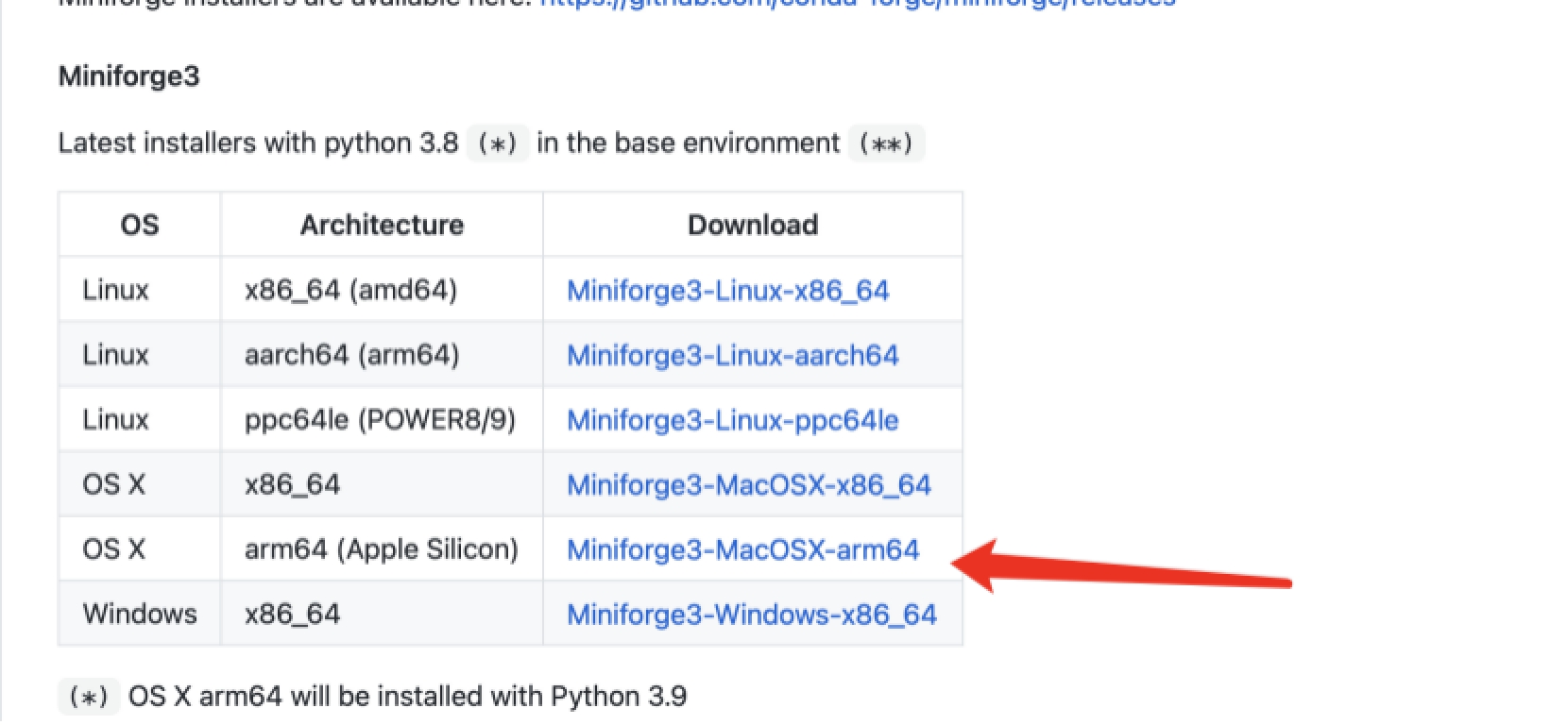This screenshot has height=725, width=1568.
Task: Open the Miniforge3-Linux-ppc64le download link
Action: click(732, 420)
